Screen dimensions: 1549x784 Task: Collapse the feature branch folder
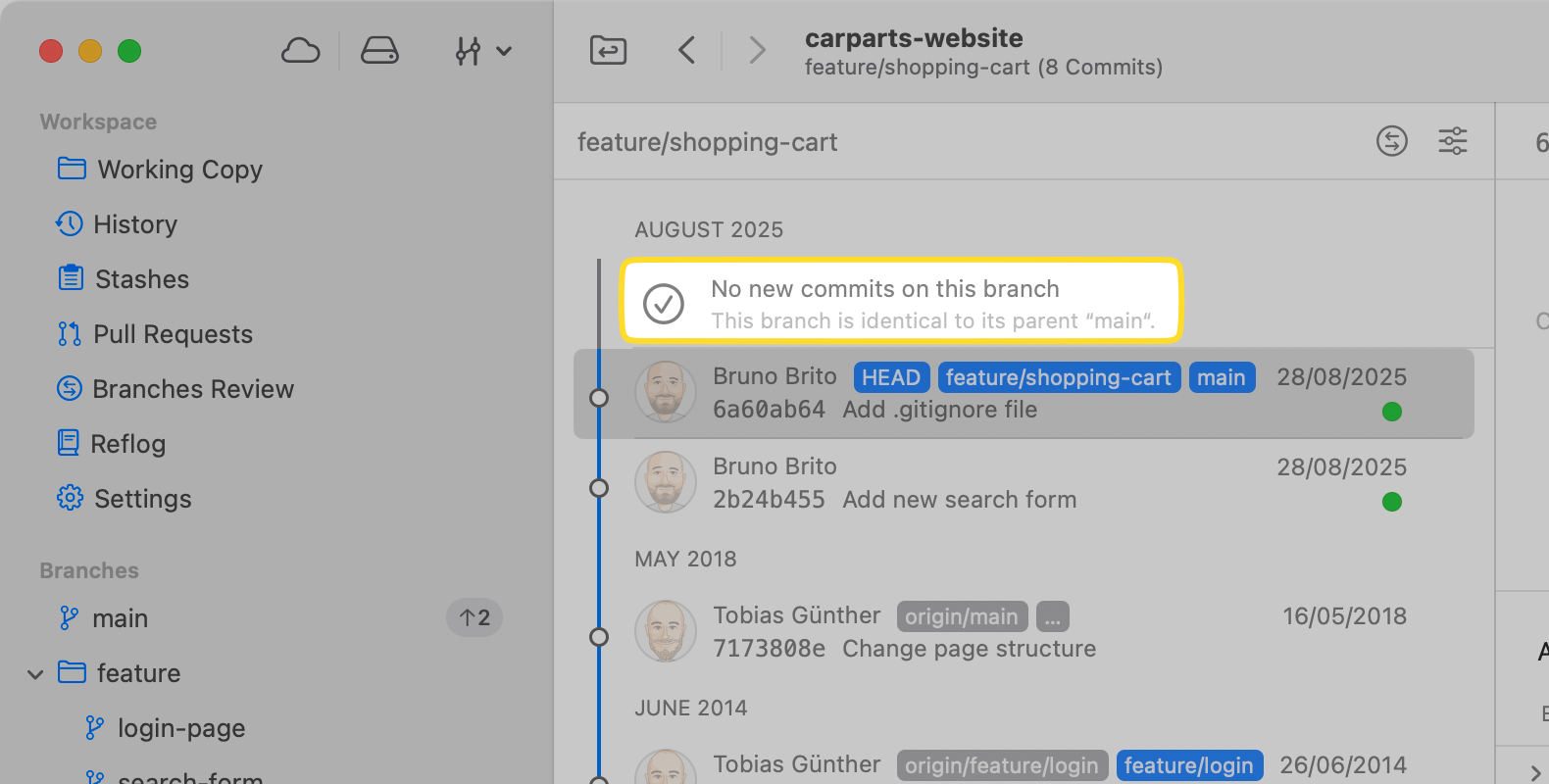pos(36,674)
